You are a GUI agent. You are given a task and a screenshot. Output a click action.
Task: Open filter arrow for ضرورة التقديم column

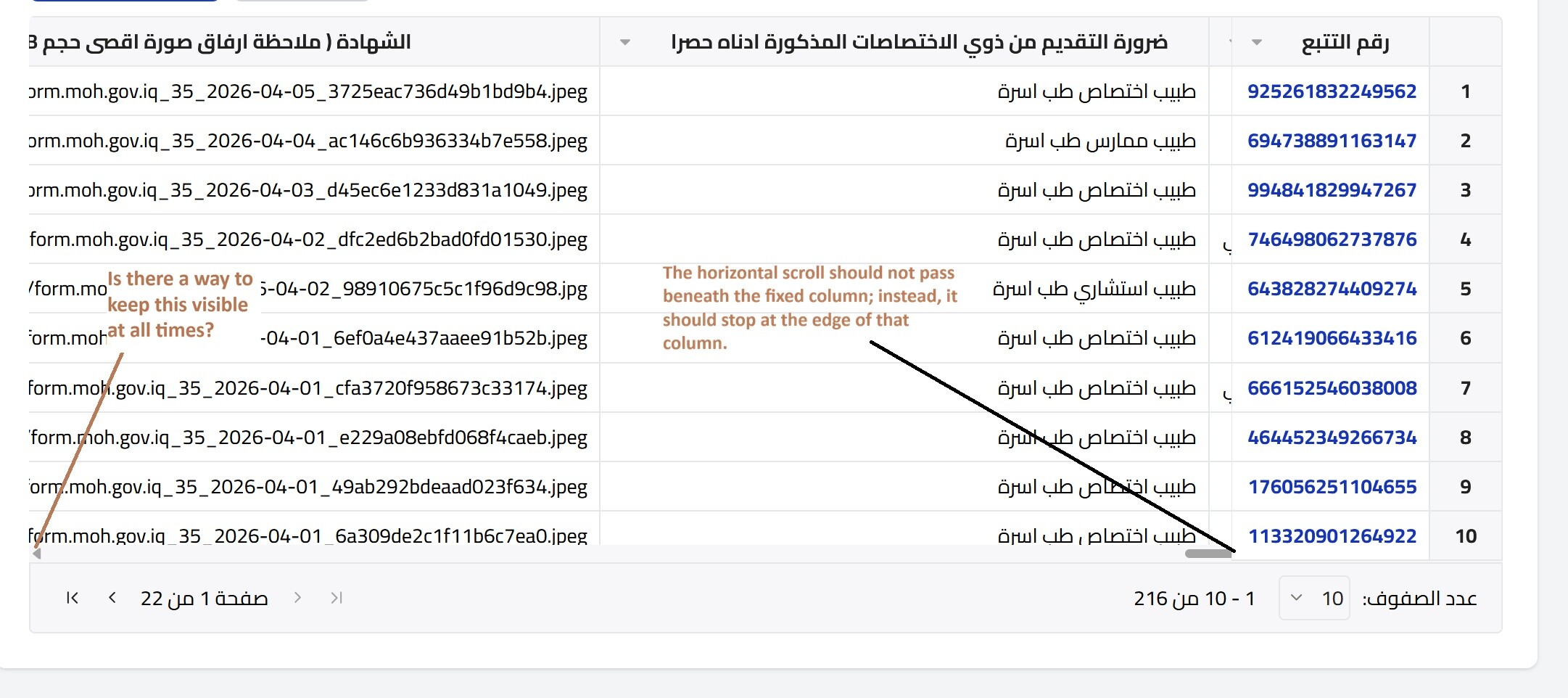tap(624, 42)
